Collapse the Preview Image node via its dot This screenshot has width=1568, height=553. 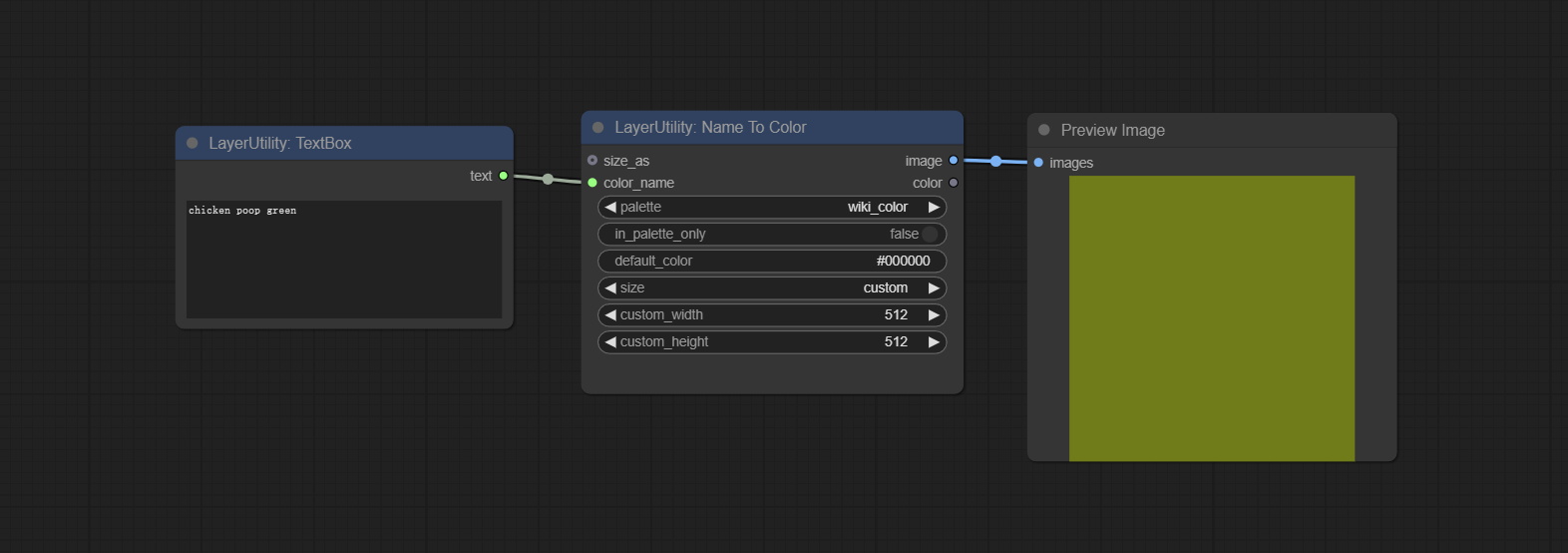point(1044,130)
